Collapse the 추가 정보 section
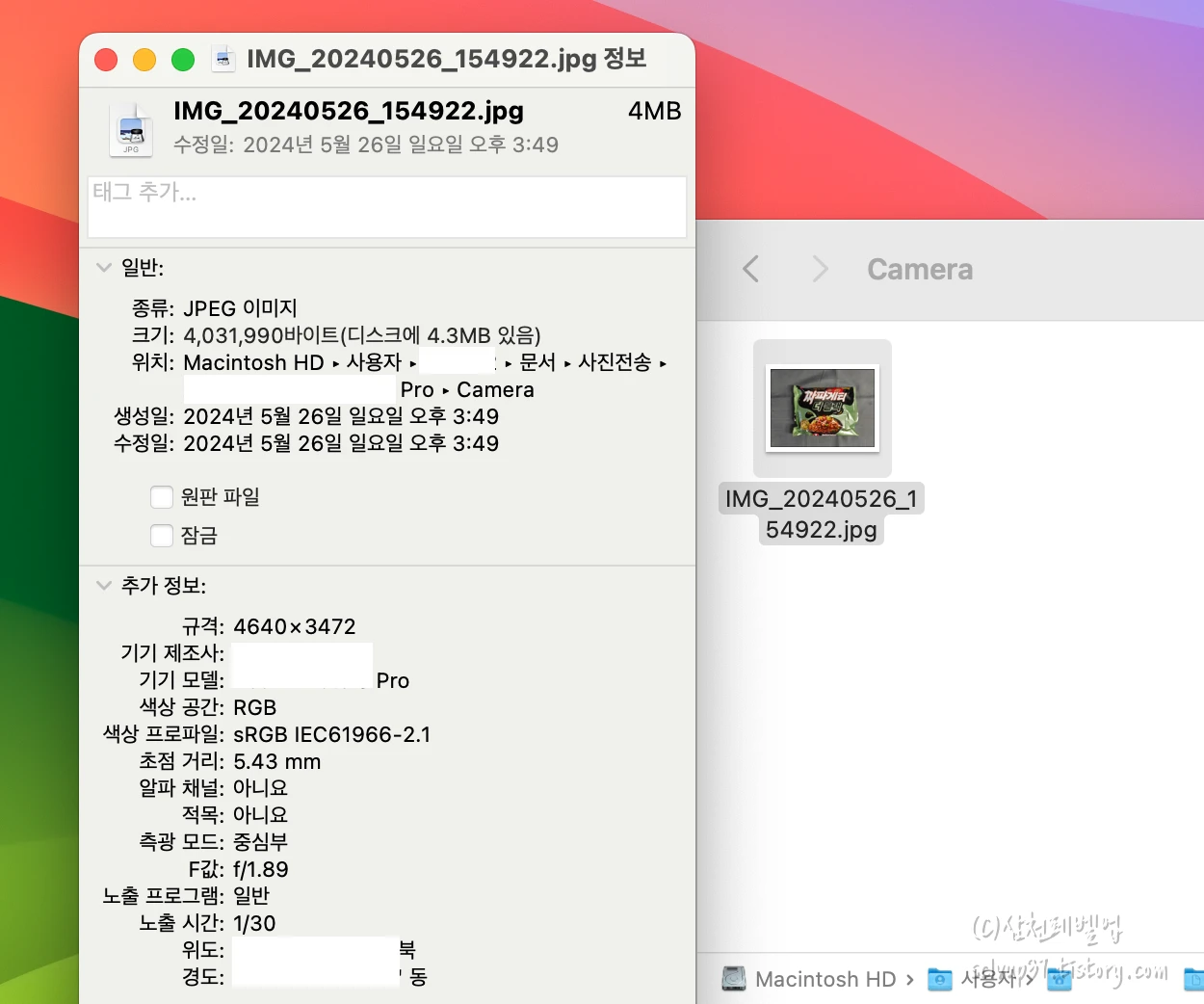Image resolution: width=1204 pixels, height=1004 pixels. [104, 585]
